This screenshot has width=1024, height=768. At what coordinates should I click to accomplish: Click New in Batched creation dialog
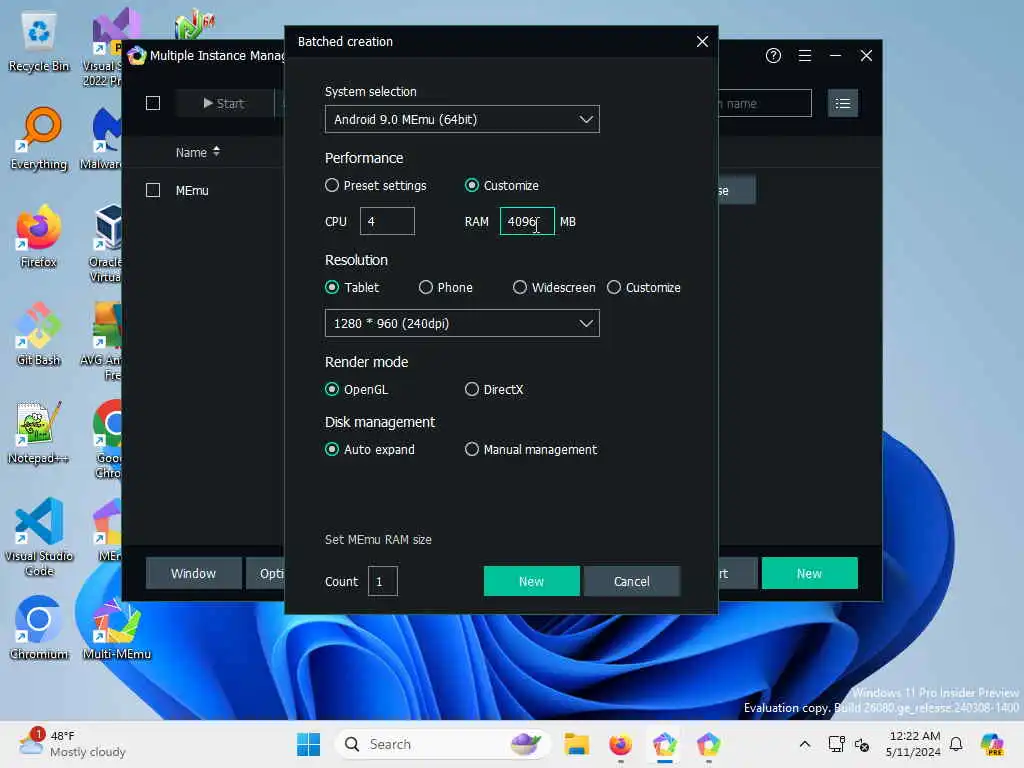coord(531,581)
